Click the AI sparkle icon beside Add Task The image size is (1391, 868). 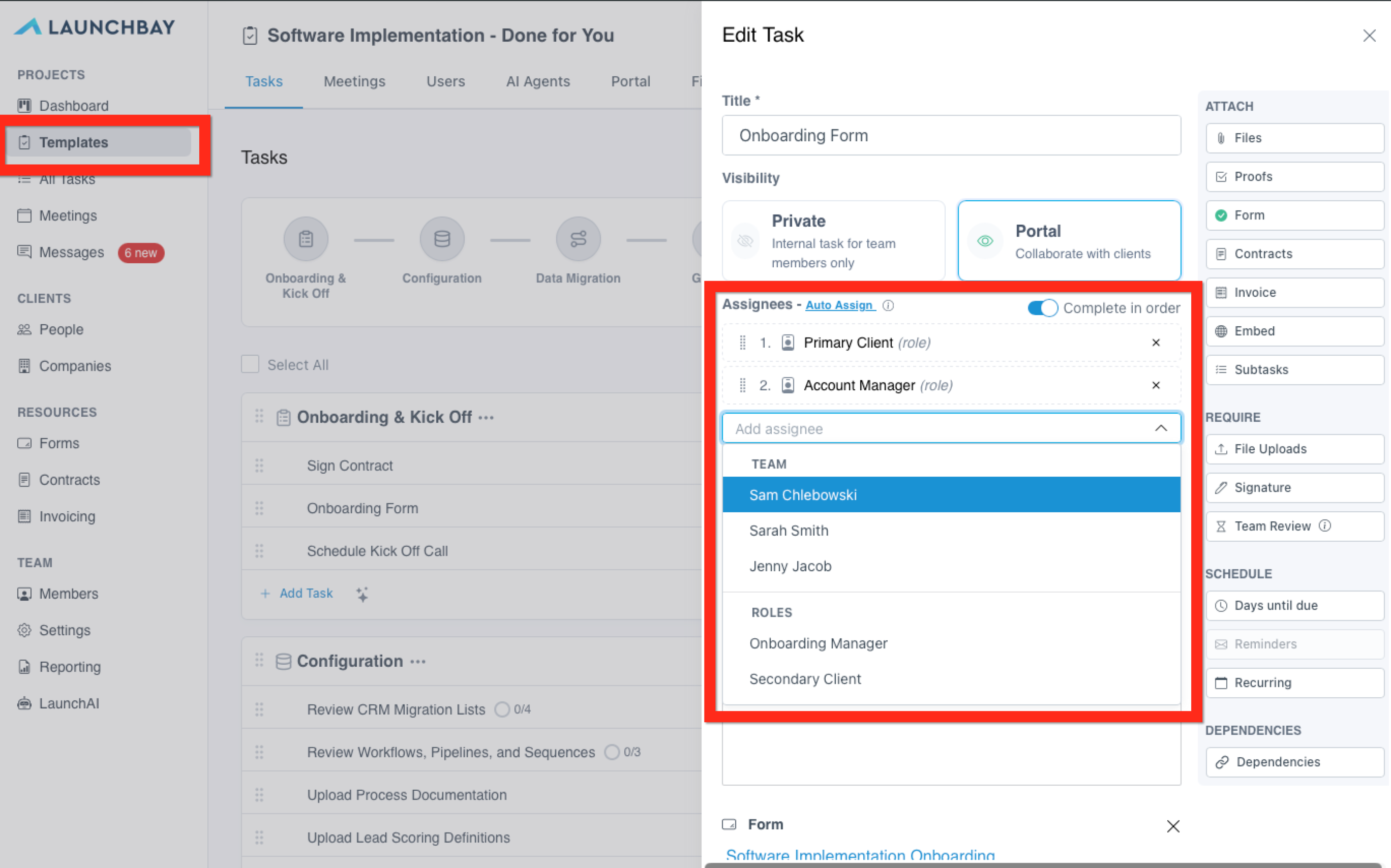(362, 594)
